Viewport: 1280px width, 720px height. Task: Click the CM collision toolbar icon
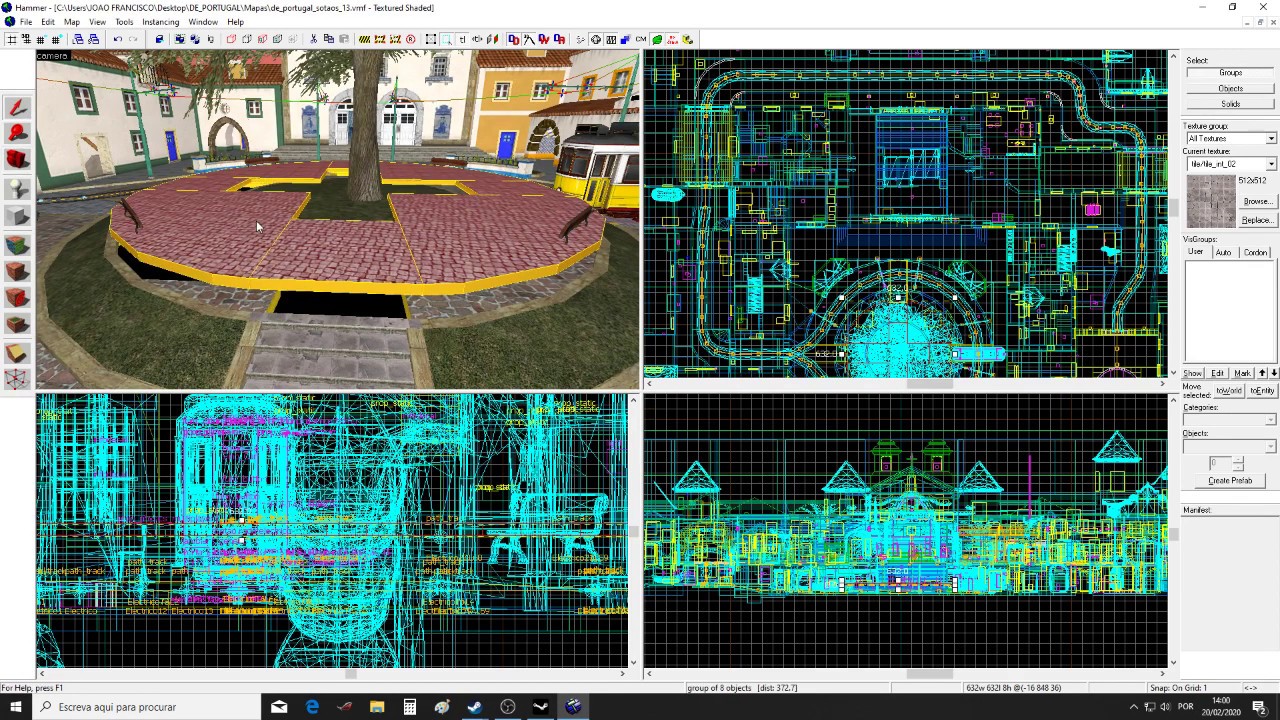point(641,40)
